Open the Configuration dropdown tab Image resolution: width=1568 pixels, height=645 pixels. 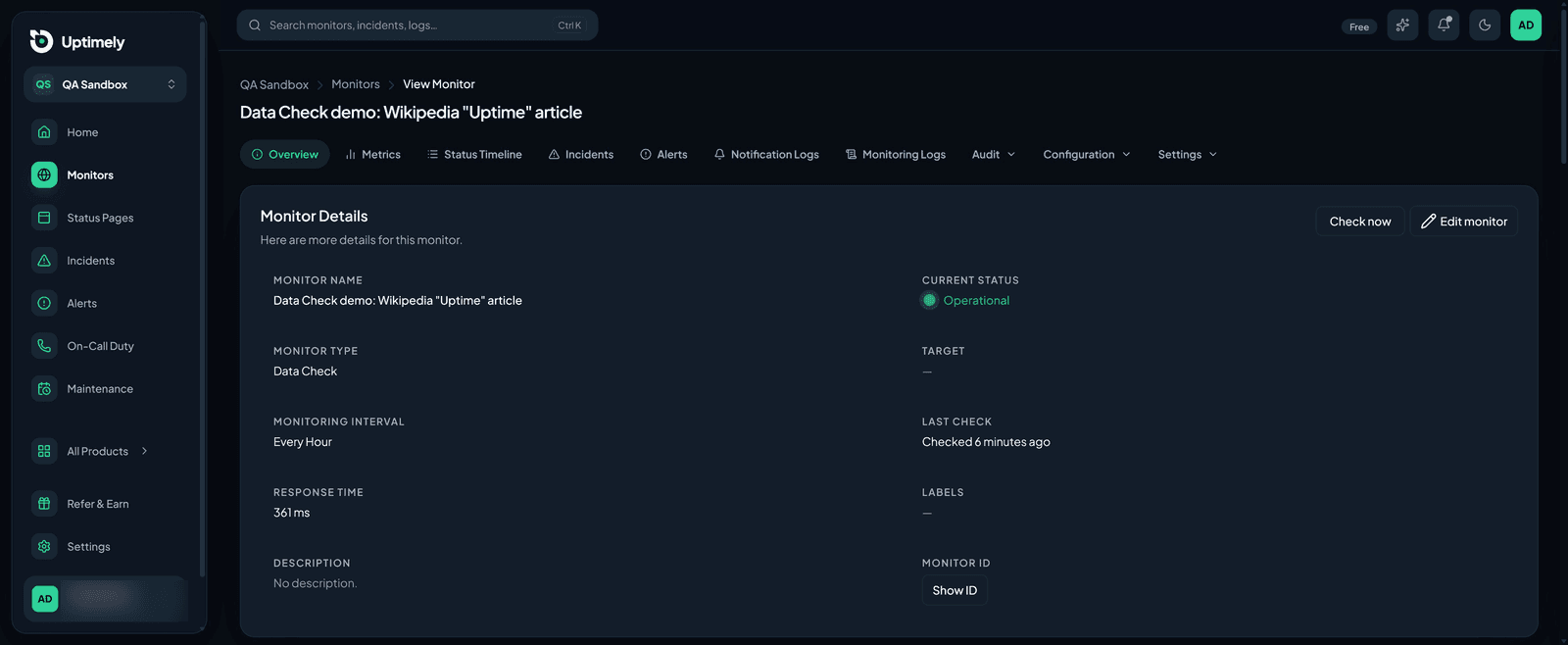point(1087,155)
